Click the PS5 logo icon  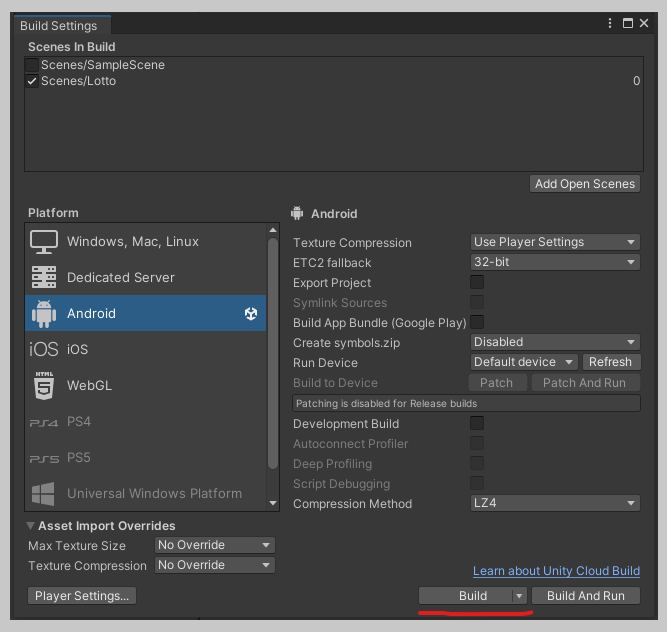pos(44,458)
